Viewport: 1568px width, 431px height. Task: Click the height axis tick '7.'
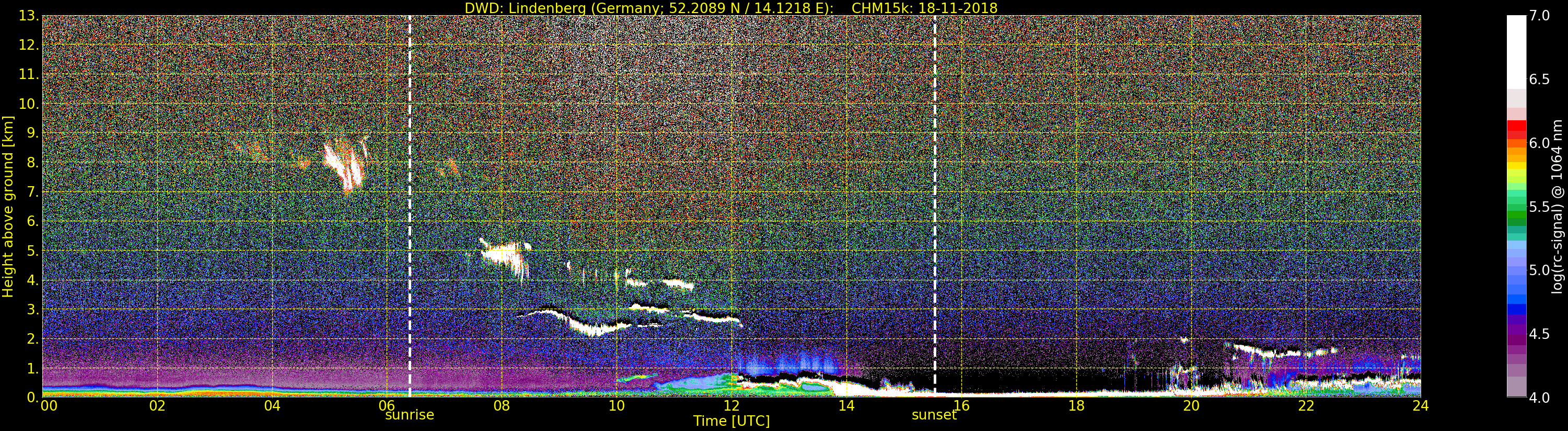33,192
